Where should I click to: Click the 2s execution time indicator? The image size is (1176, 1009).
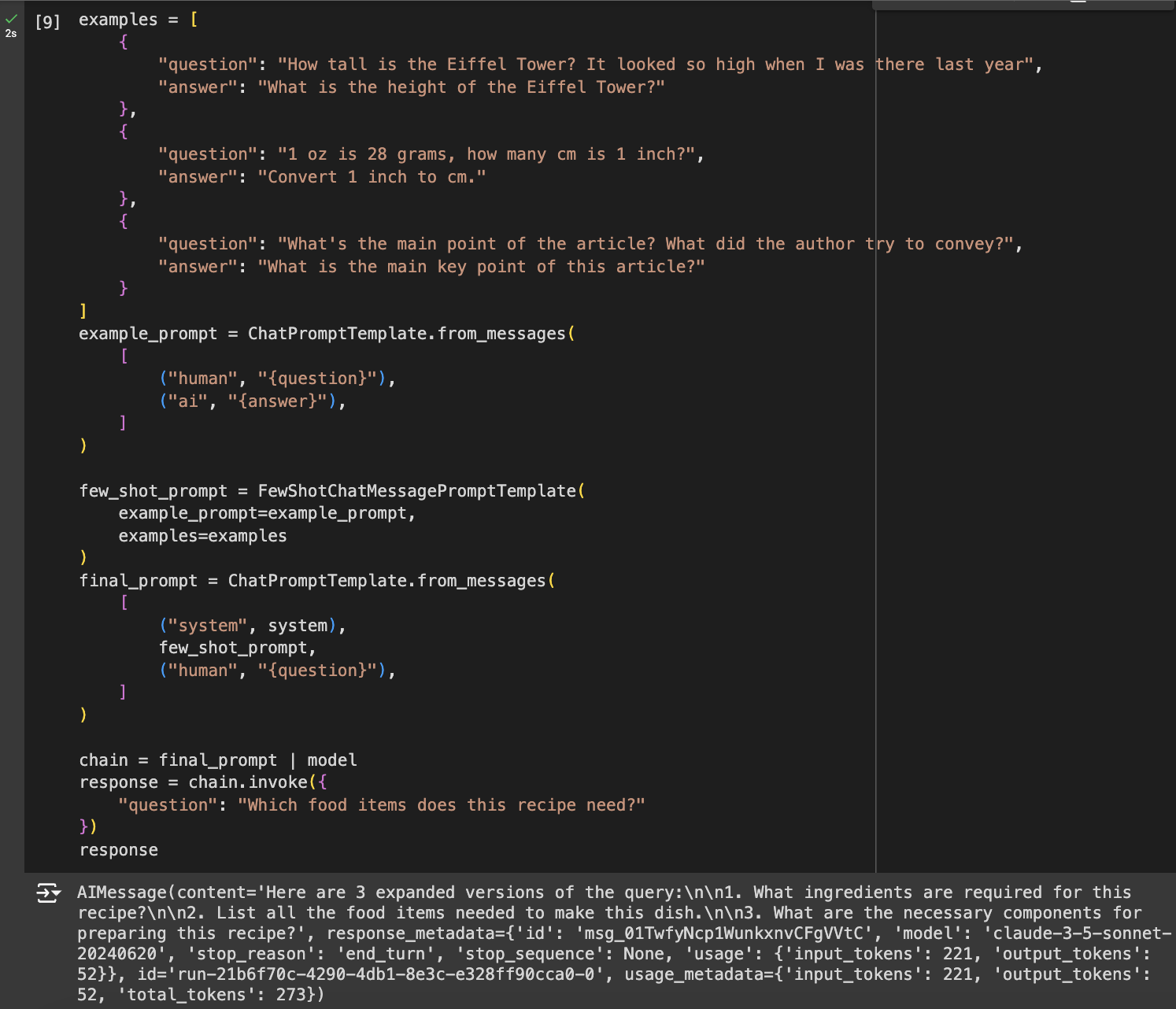click(11, 34)
